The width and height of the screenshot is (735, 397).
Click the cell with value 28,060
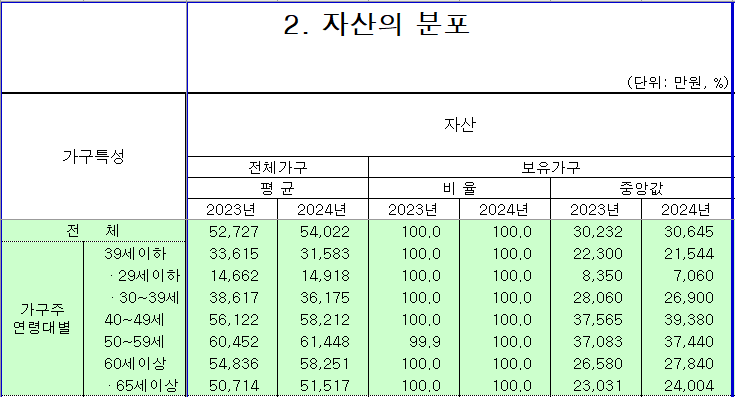click(596, 298)
